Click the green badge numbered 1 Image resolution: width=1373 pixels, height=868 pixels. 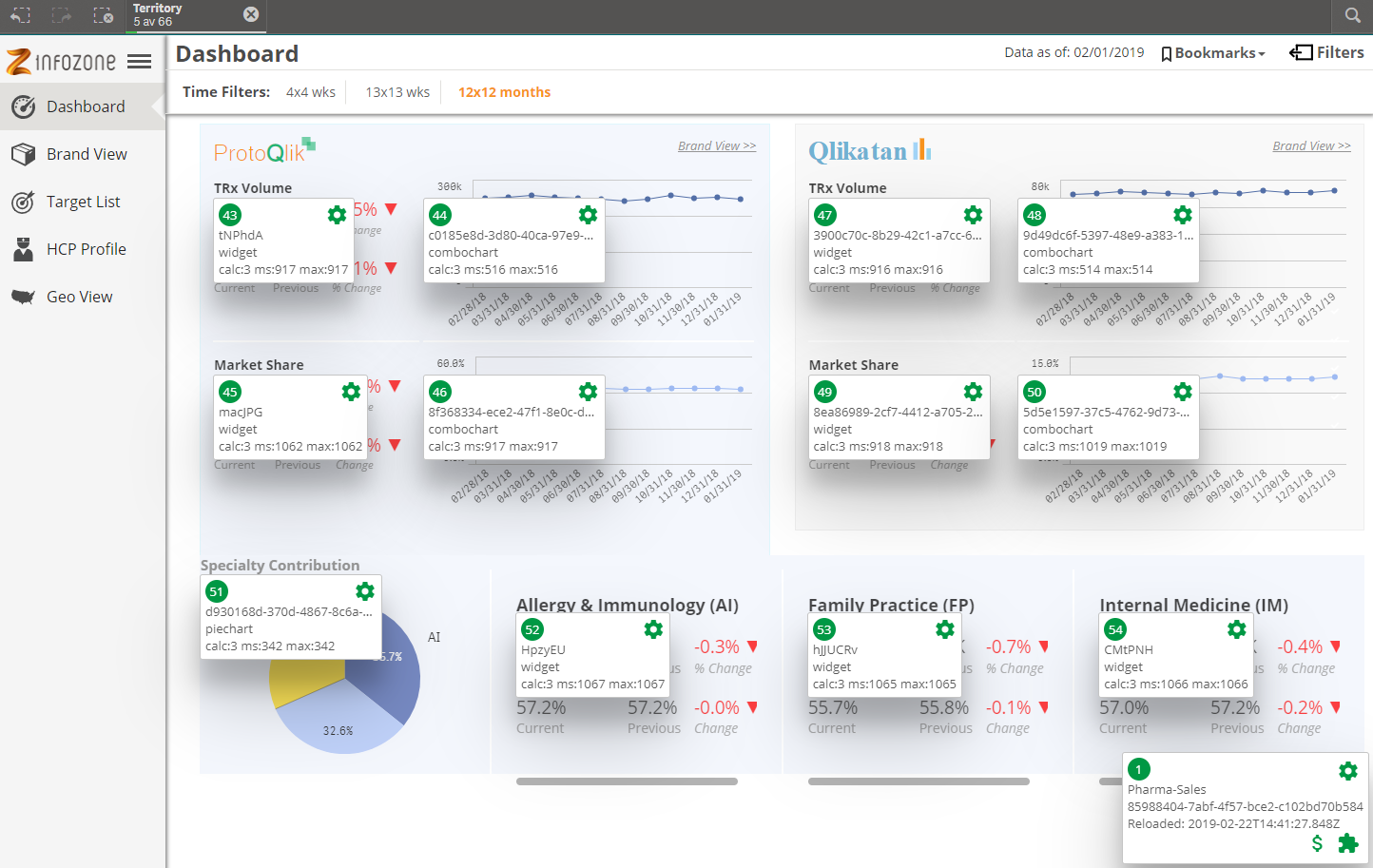click(1139, 770)
